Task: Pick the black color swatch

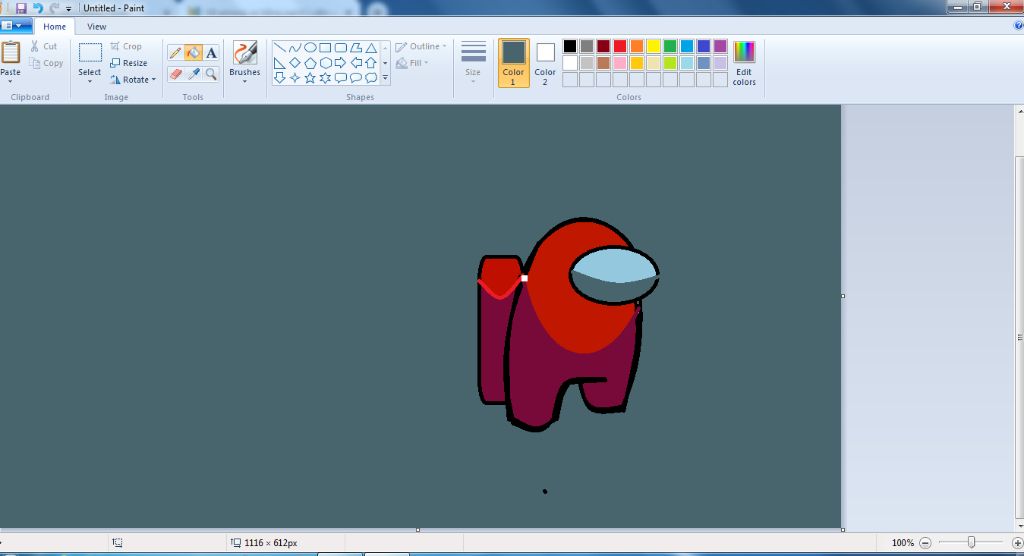Action: coord(570,46)
